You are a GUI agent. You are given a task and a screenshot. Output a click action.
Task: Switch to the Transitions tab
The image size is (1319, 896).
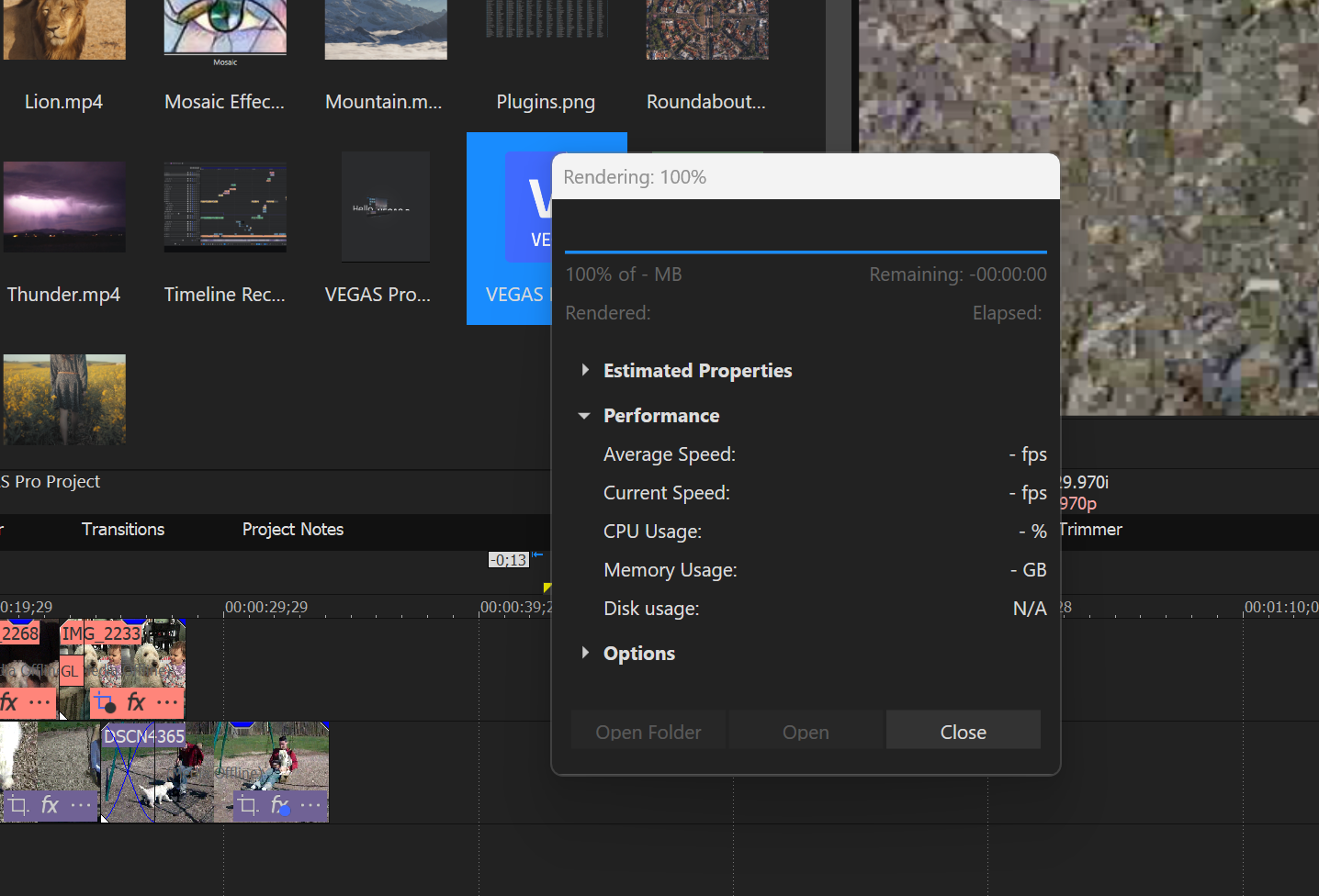pyautogui.click(x=123, y=530)
